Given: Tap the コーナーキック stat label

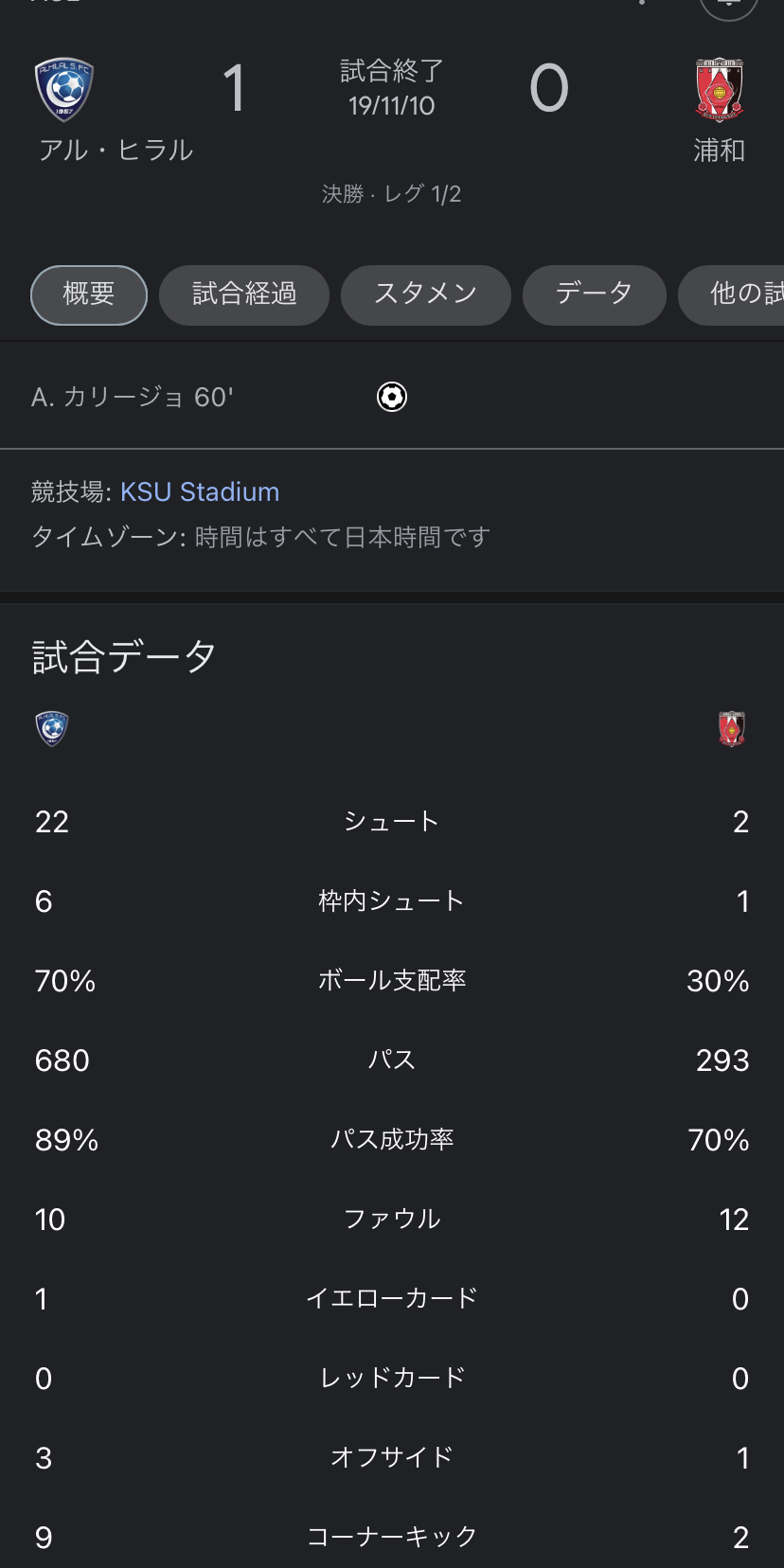Looking at the screenshot, I should (392, 1537).
